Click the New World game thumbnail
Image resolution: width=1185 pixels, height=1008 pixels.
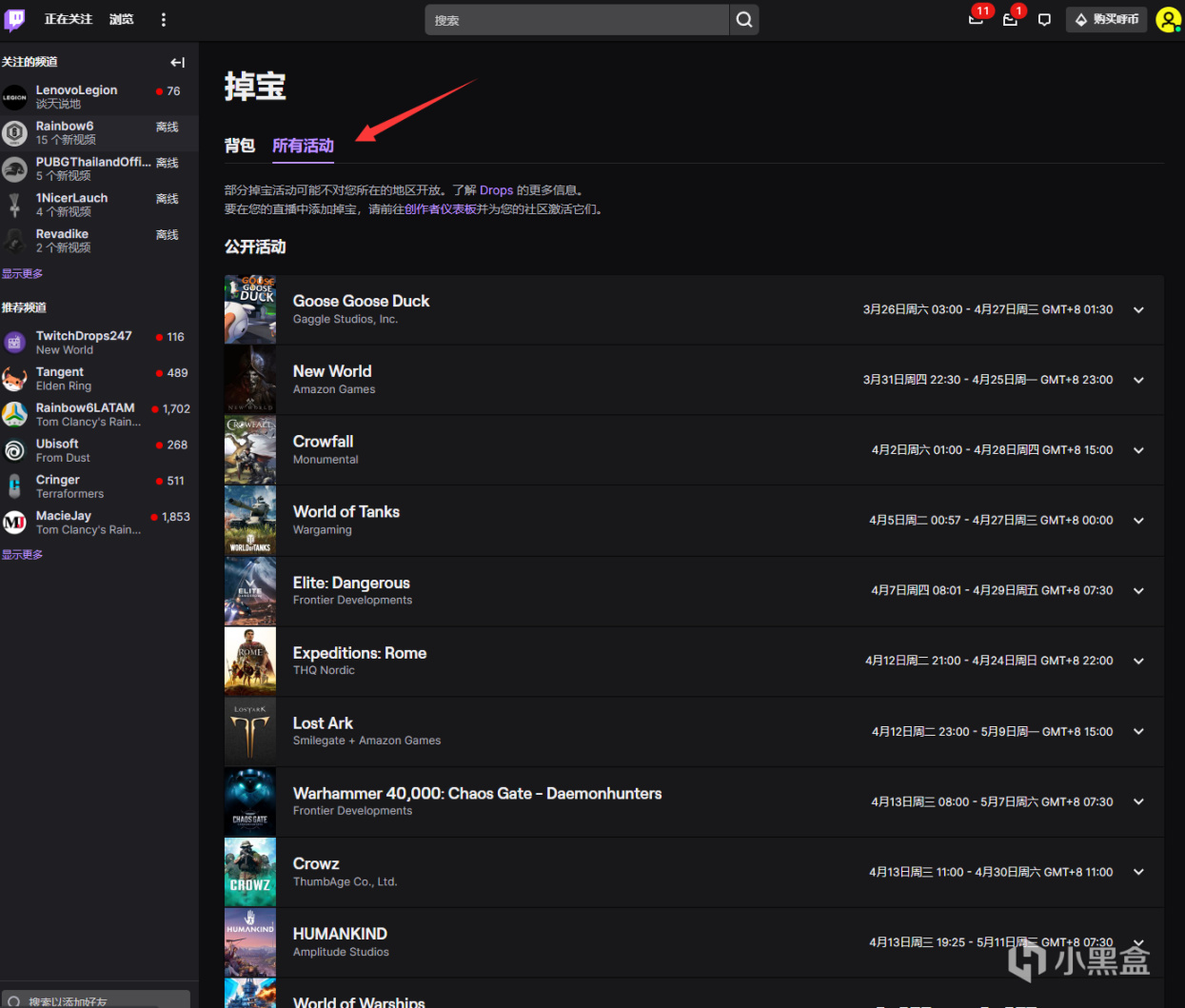250,380
